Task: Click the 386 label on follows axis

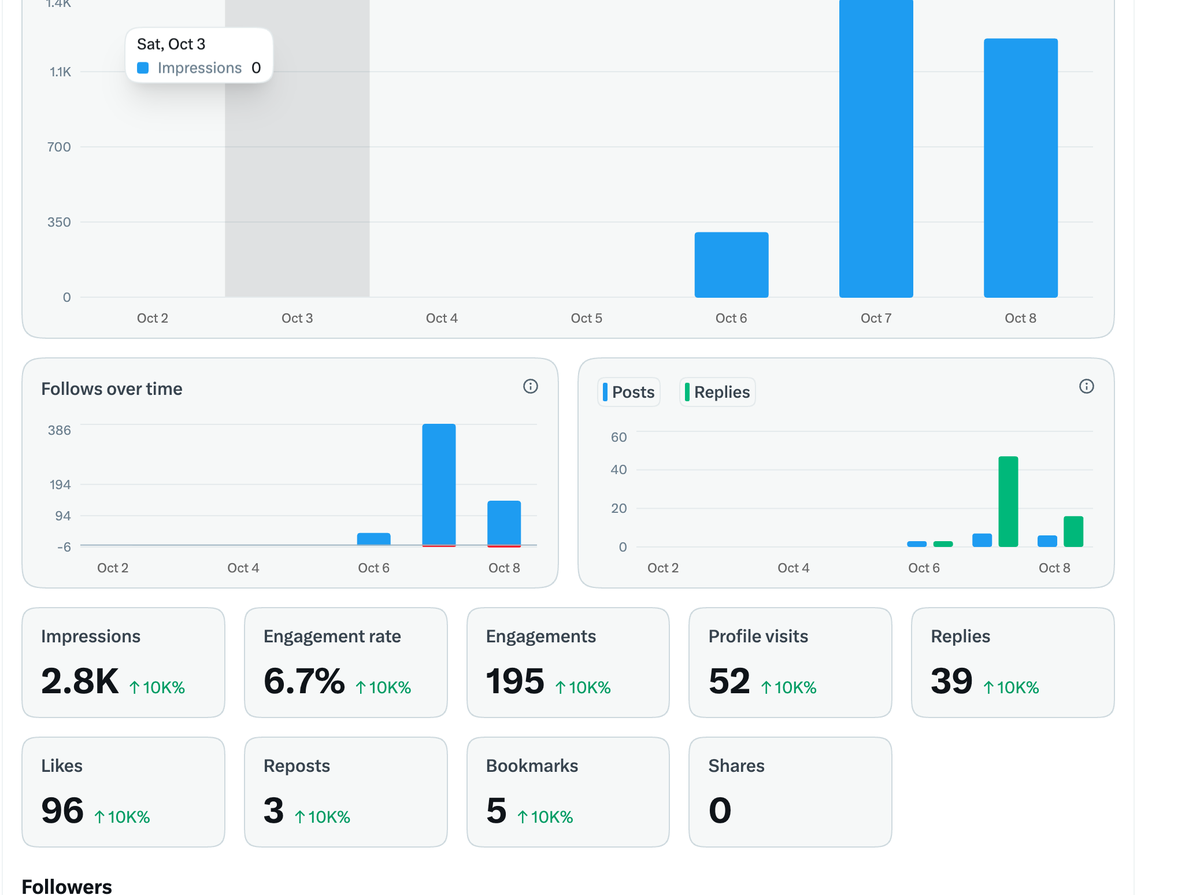Action: [60, 430]
